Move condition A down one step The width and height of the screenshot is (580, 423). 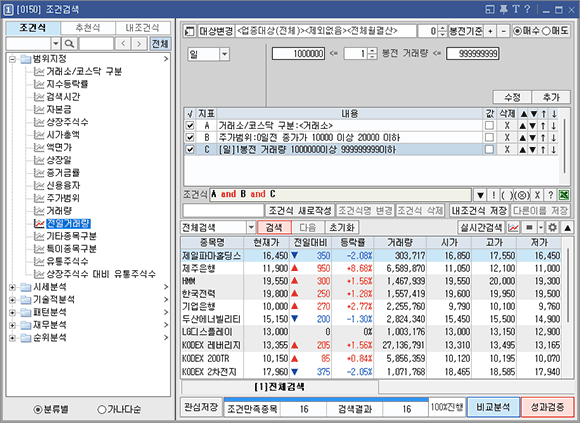(x=533, y=126)
